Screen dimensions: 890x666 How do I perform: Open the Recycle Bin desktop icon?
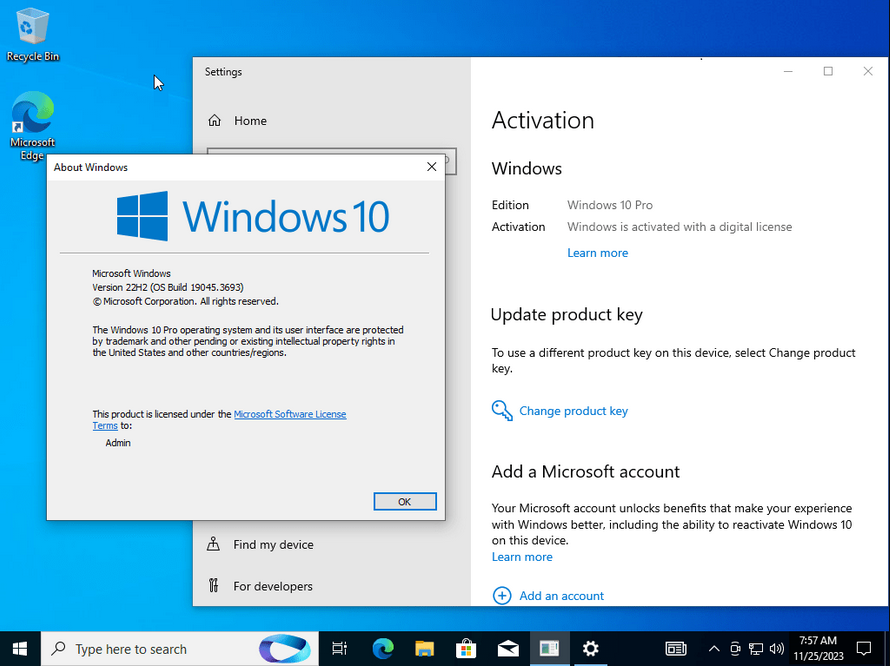(x=32, y=34)
